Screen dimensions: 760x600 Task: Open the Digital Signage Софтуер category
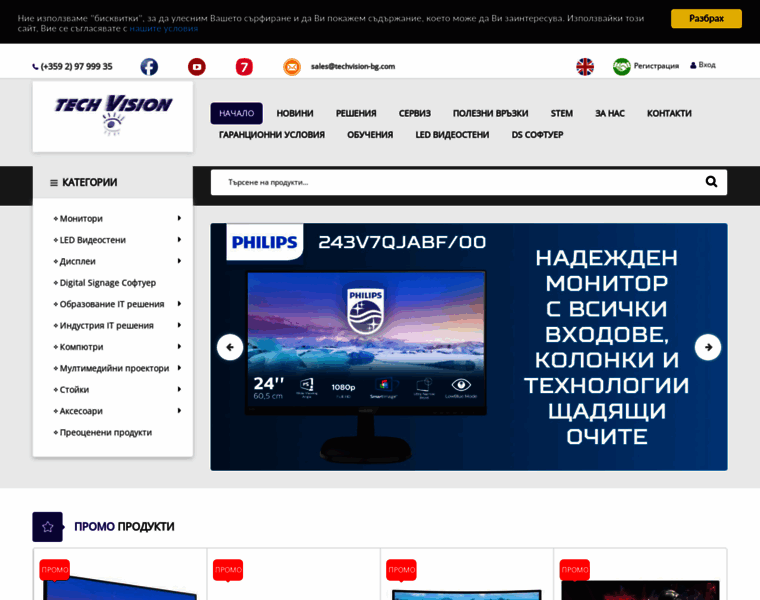[x=108, y=283]
